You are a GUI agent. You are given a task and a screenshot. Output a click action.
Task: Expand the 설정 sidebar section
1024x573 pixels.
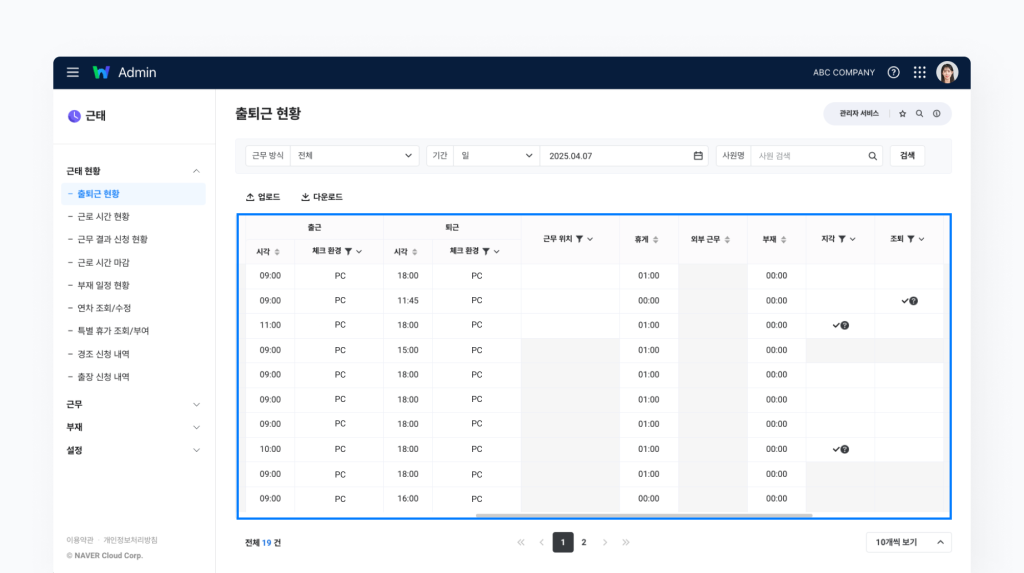[x=196, y=450]
